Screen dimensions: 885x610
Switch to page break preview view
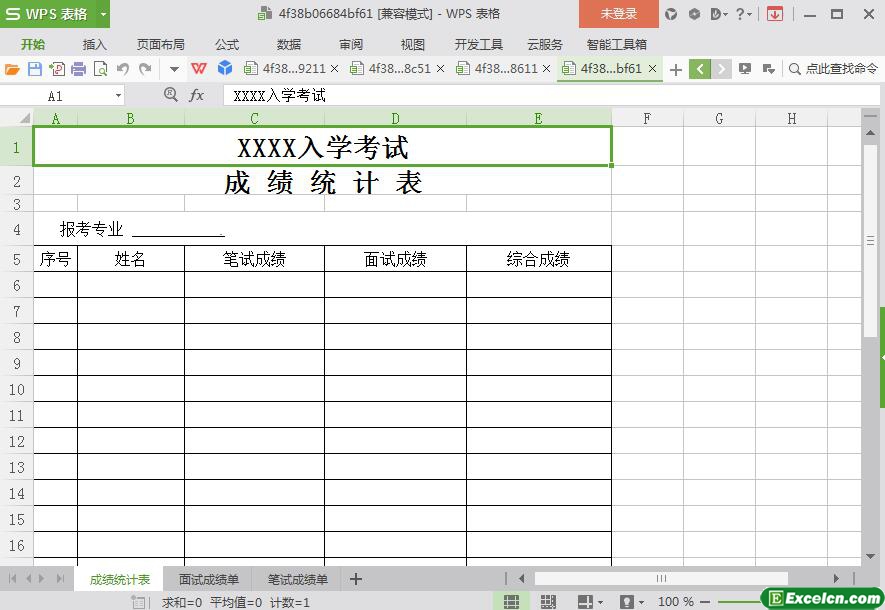click(x=548, y=602)
